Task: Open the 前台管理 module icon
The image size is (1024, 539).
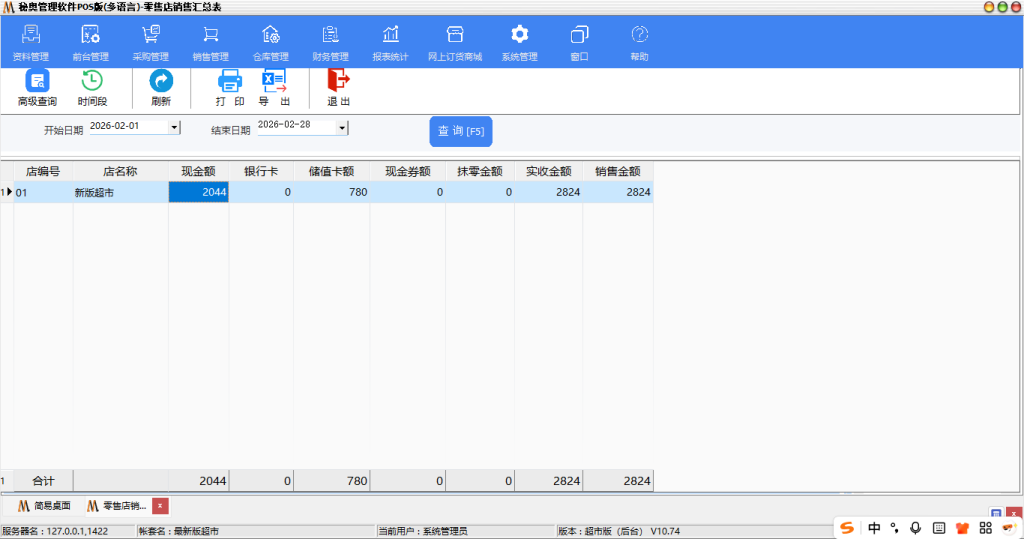Action: (x=90, y=36)
